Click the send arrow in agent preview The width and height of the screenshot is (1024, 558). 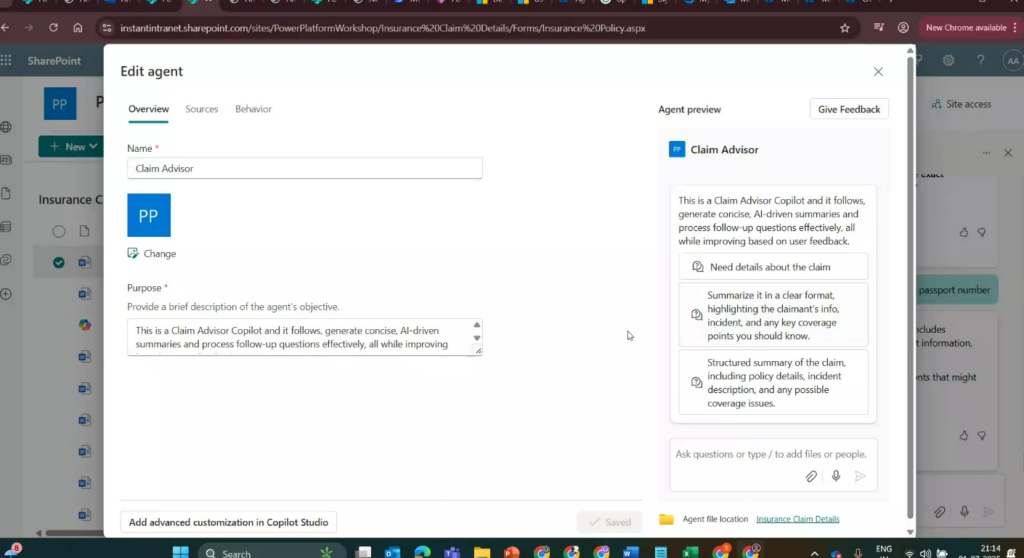tap(860, 476)
